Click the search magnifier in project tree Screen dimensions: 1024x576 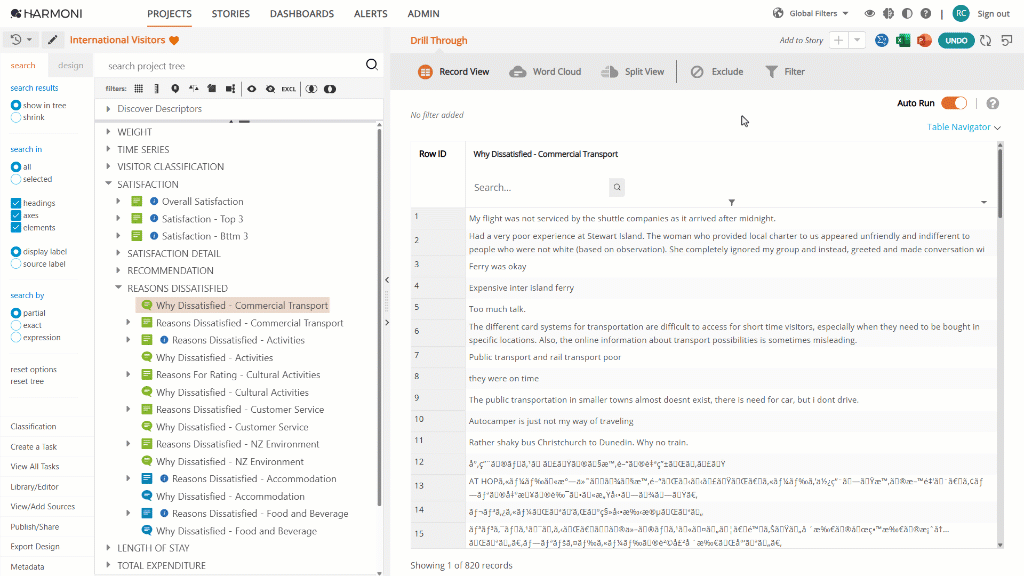[x=372, y=65]
